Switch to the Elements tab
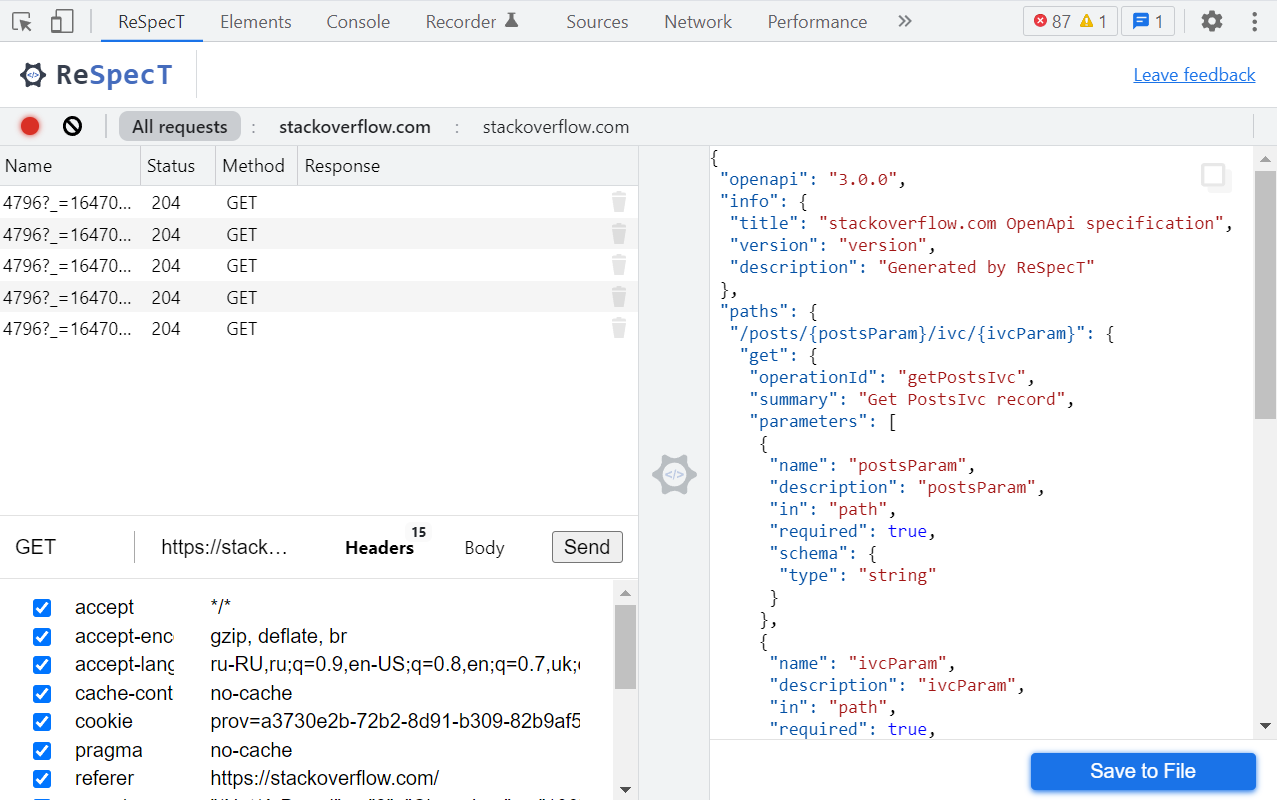The height and width of the screenshot is (800, 1280). point(256,21)
